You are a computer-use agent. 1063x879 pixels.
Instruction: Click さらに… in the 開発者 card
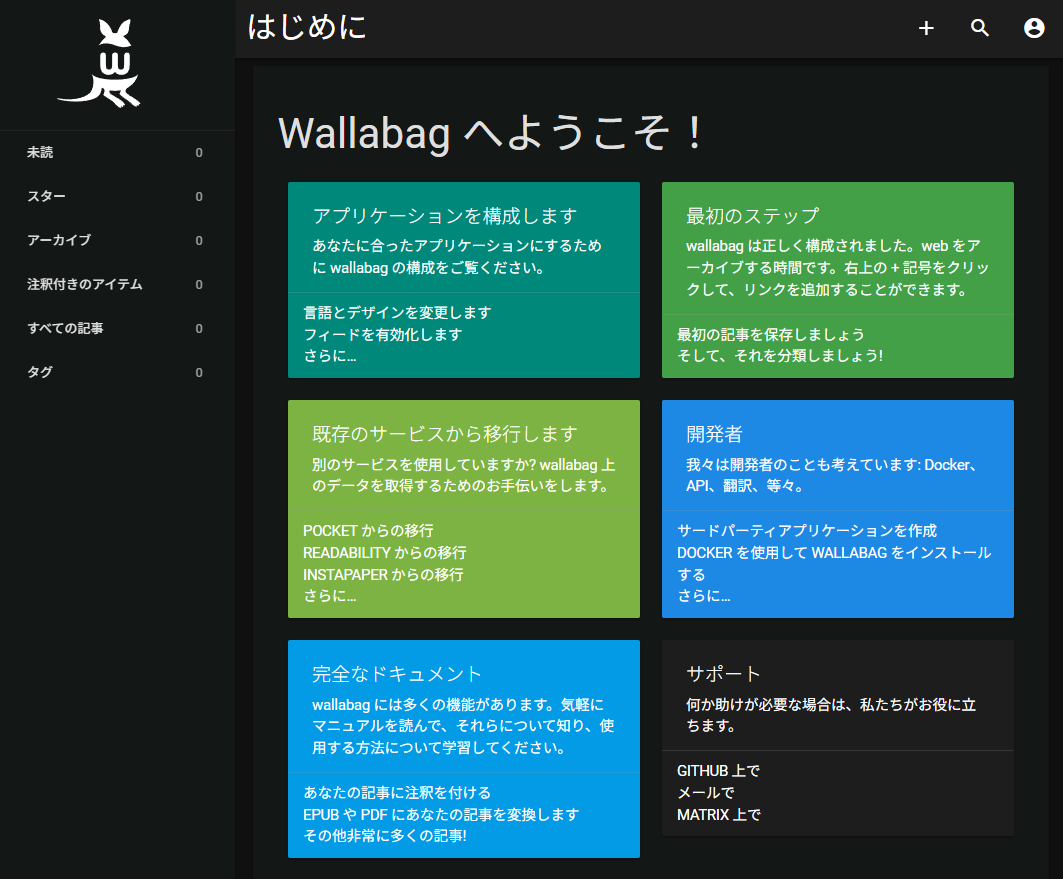[x=704, y=596]
